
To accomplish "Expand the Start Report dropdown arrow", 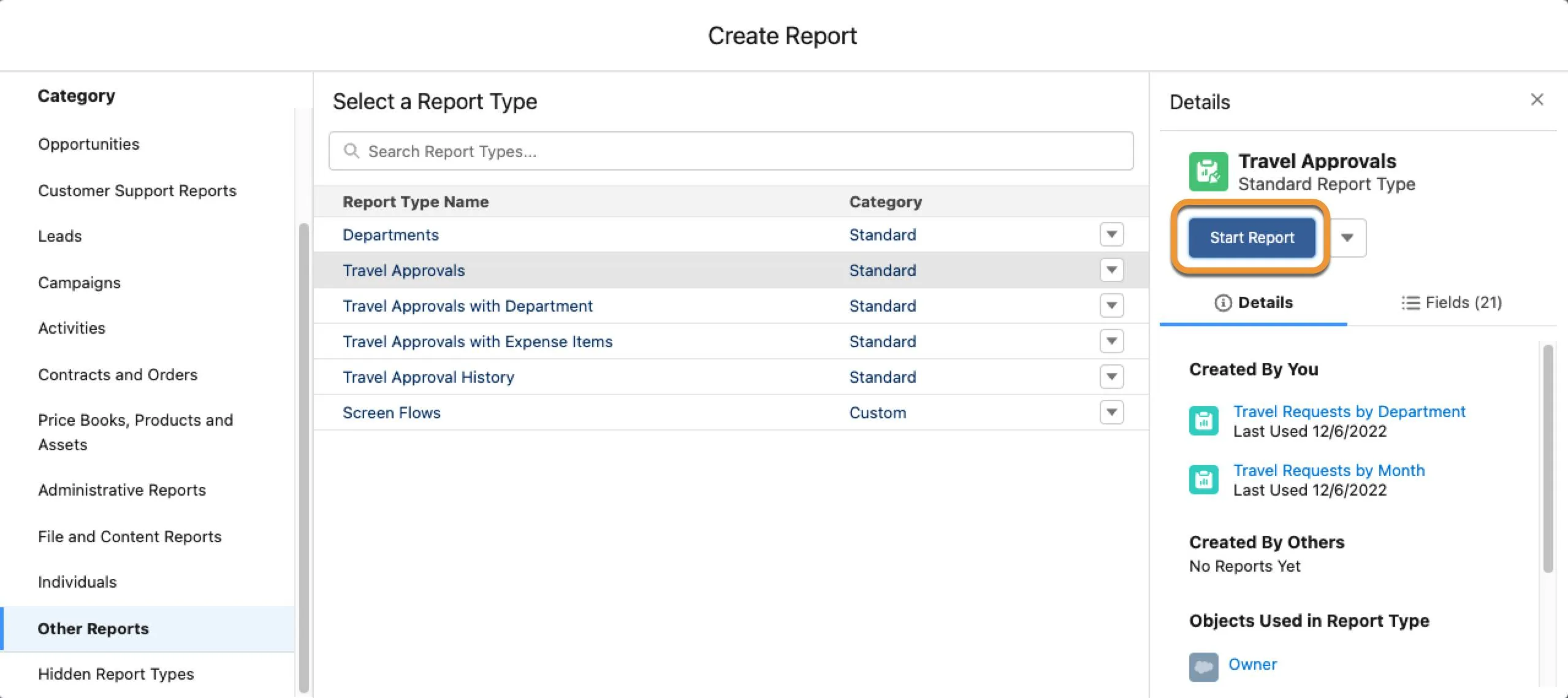I will [x=1348, y=237].
